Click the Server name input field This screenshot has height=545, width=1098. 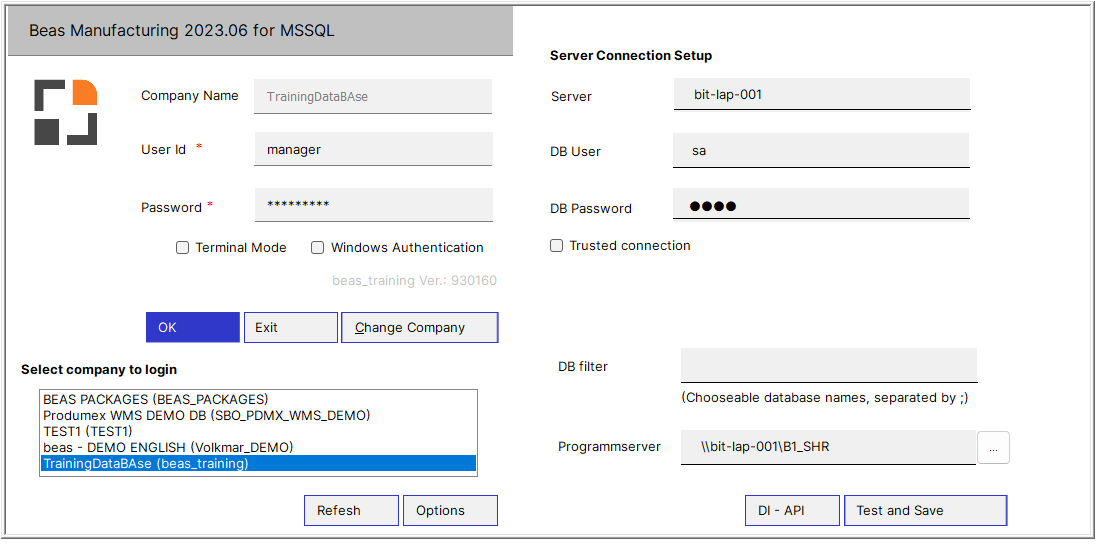[x=821, y=95]
